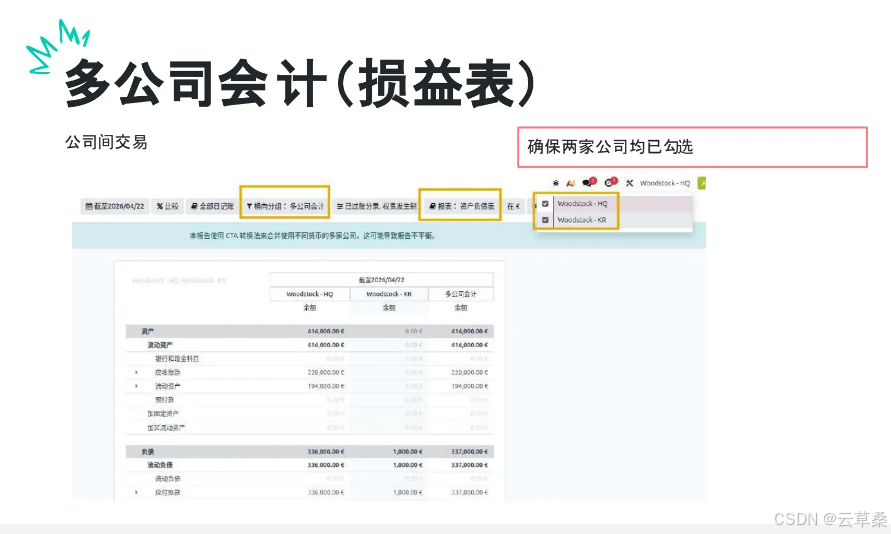Open the 在 € currency filter
This screenshot has height=534, width=891.
(513, 206)
